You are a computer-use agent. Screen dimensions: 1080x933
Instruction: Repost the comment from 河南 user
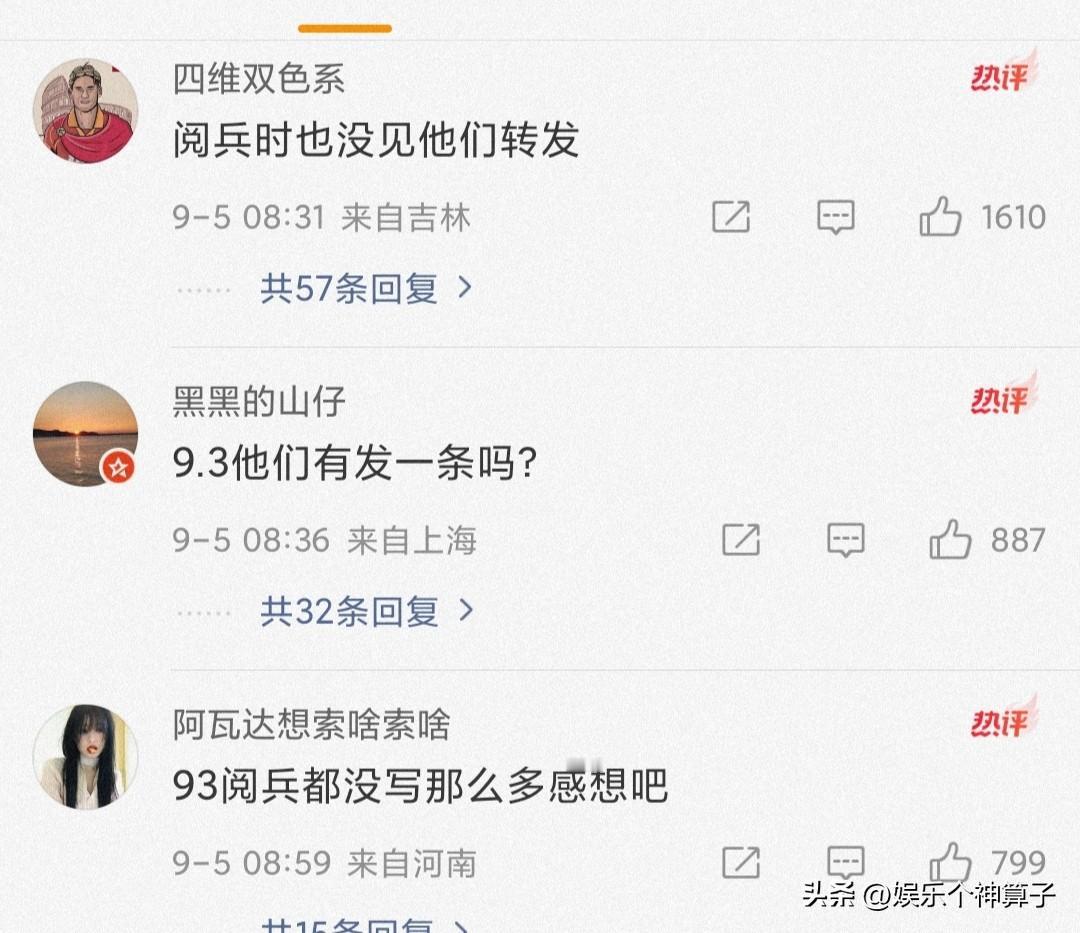741,862
